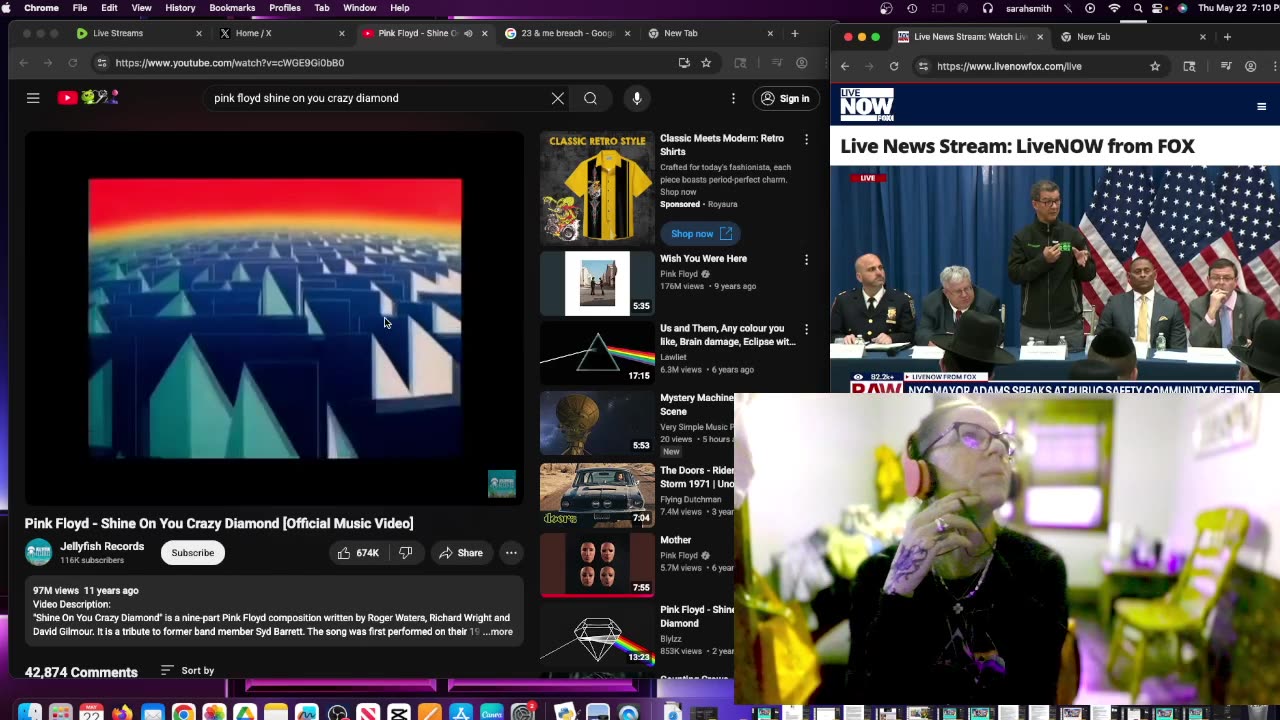Open options menu for Us and Them video

coord(806,329)
